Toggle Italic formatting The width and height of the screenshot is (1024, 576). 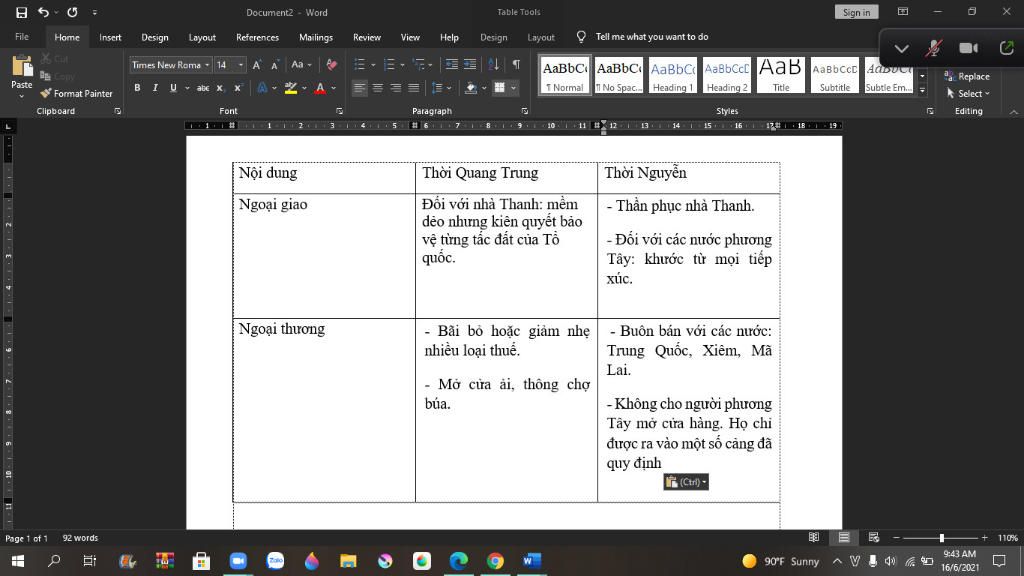155,88
